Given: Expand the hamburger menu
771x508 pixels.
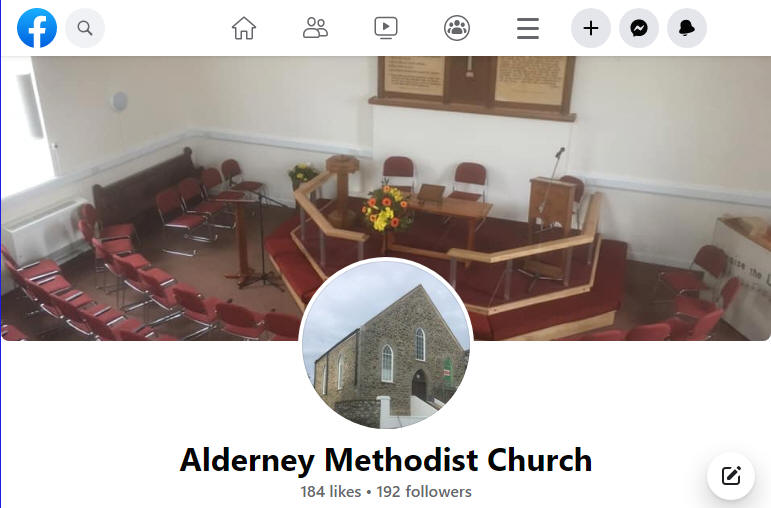Looking at the screenshot, I should (x=528, y=28).
